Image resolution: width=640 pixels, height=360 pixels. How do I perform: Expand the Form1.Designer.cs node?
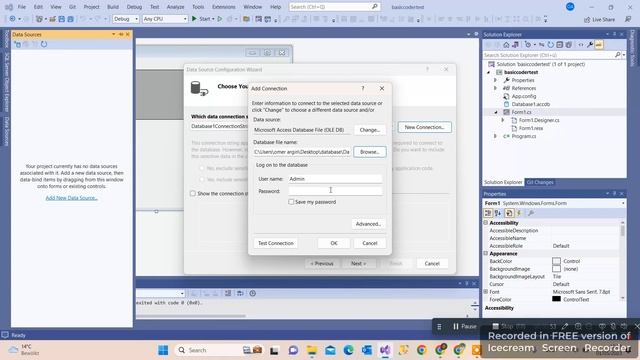pos(503,120)
